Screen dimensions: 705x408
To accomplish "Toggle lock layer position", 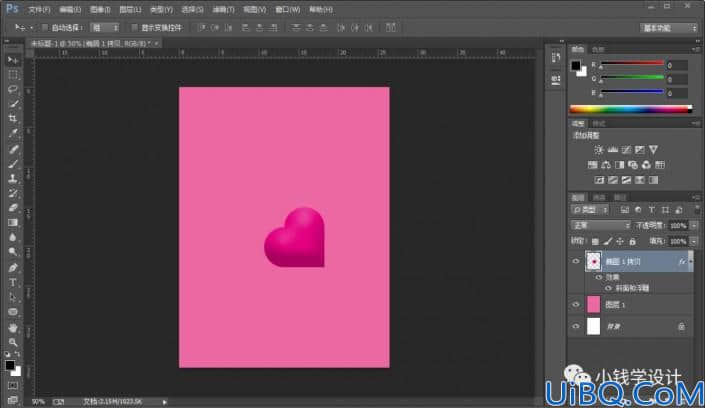I will [620, 242].
